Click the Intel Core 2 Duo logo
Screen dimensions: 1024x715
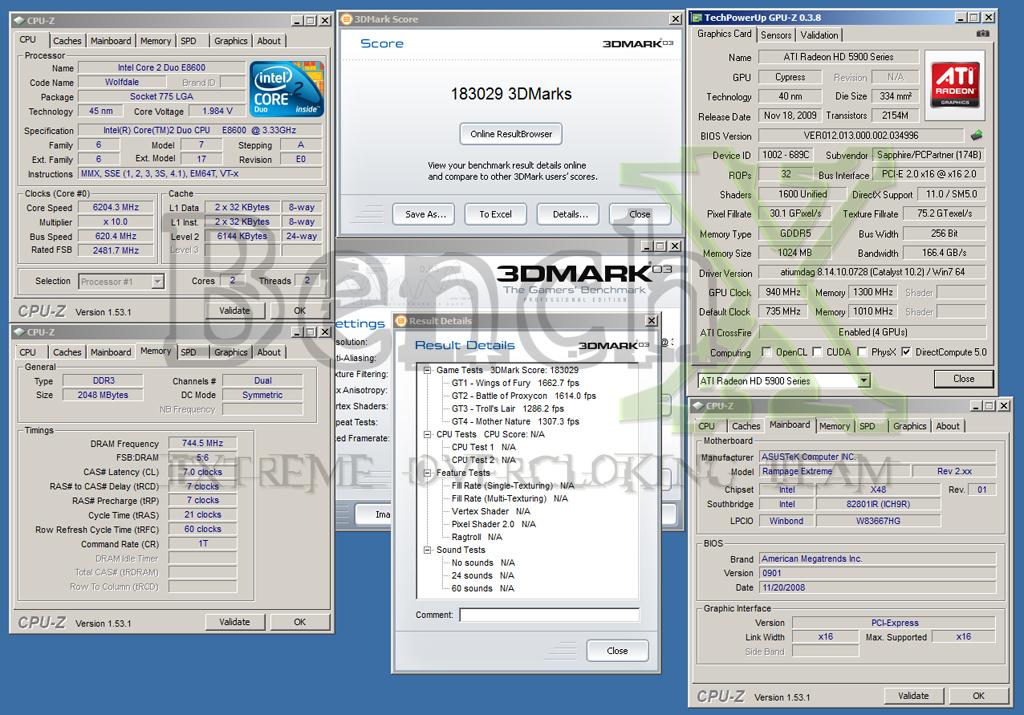[286, 89]
